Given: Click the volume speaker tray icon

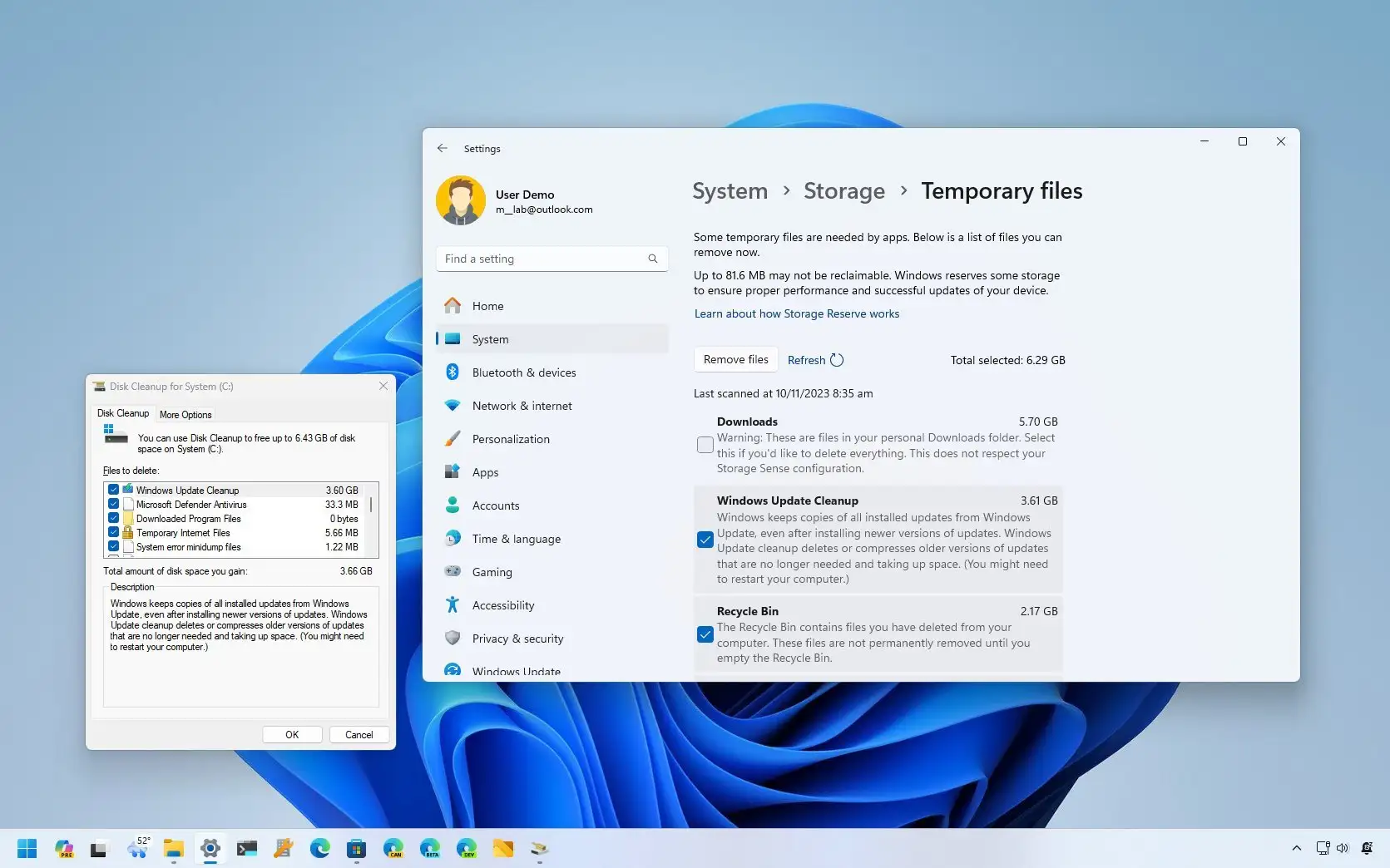Looking at the screenshot, I should pyautogui.click(x=1342, y=848).
